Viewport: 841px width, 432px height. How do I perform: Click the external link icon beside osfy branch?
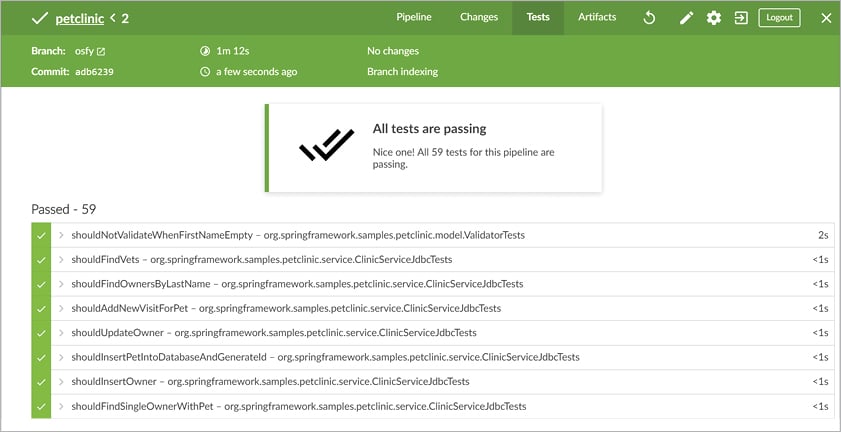pos(101,51)
